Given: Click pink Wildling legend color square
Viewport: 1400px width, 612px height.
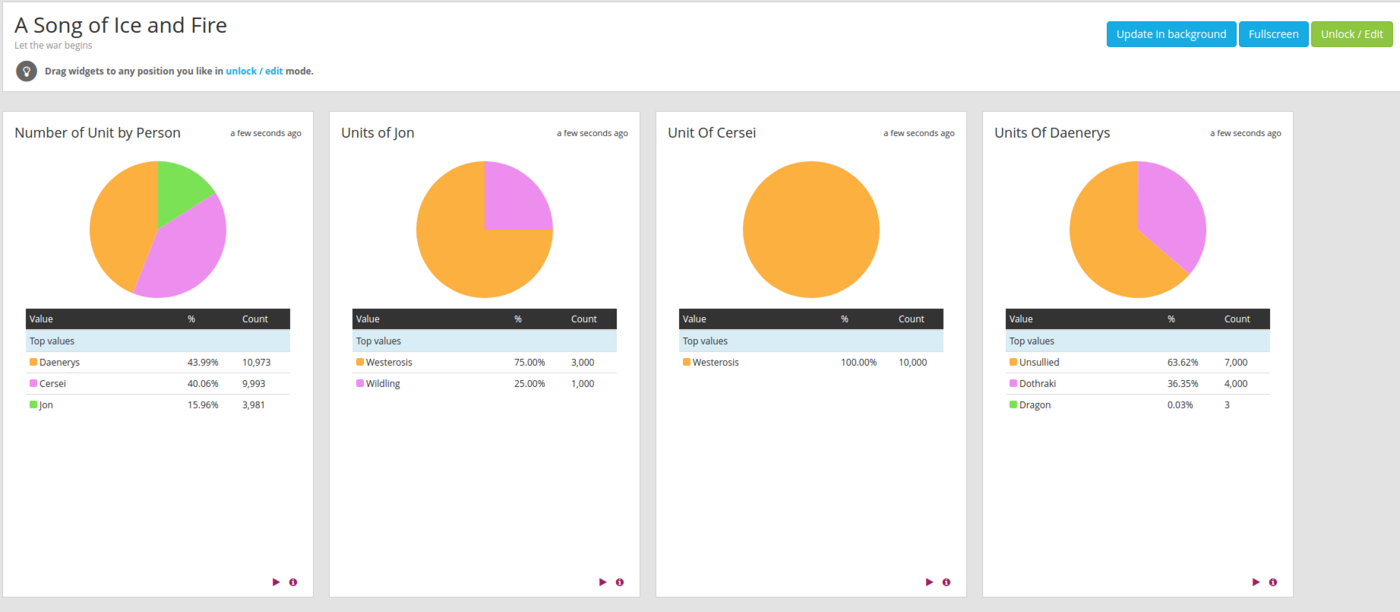Looking at the screenshot, I should 360,383.
